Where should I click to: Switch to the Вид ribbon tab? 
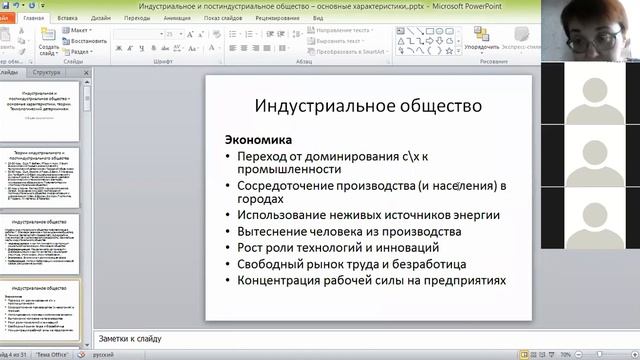(318, 18)
